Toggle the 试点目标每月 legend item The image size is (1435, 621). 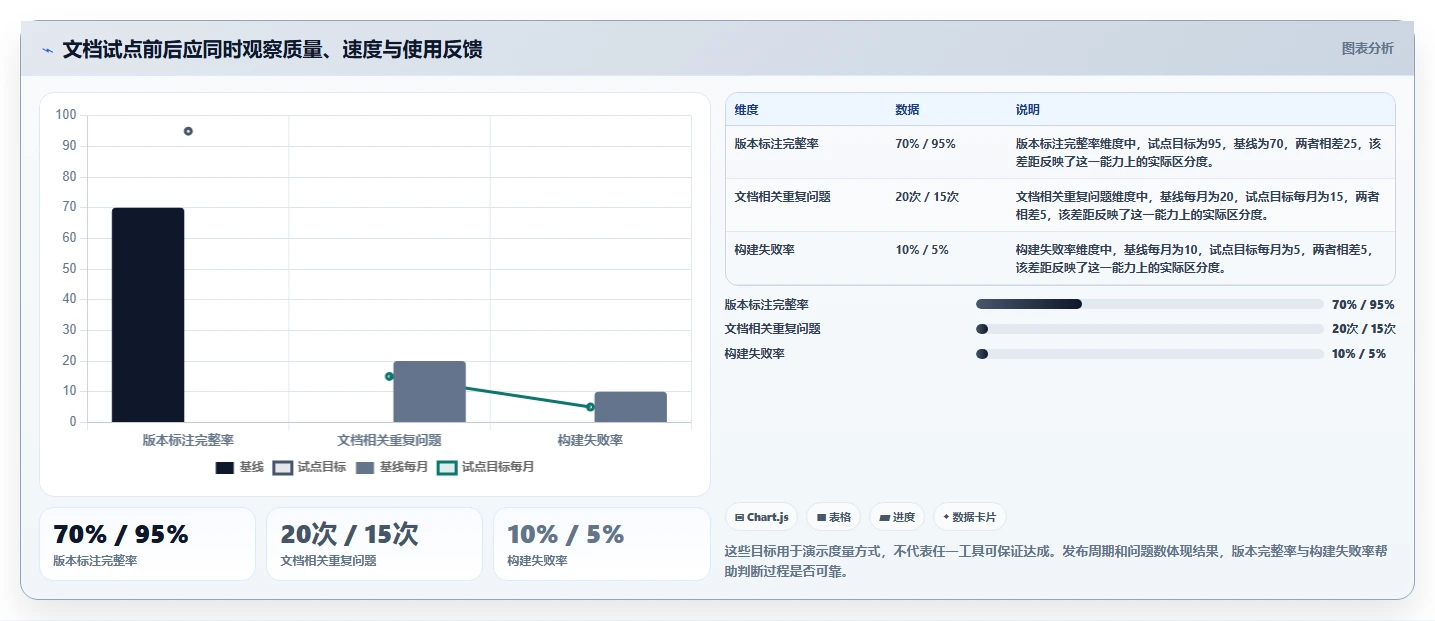tap(486, 467)
